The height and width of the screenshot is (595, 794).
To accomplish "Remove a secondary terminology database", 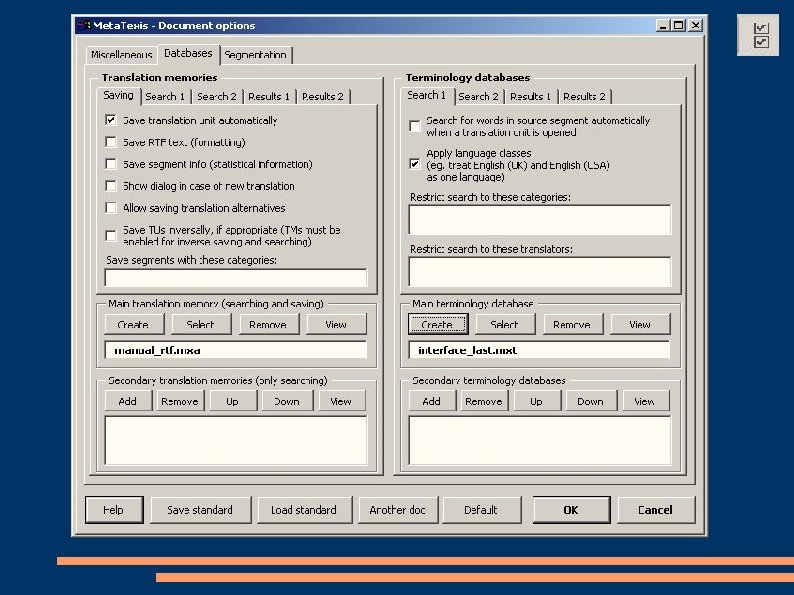I will click(484, 401).
